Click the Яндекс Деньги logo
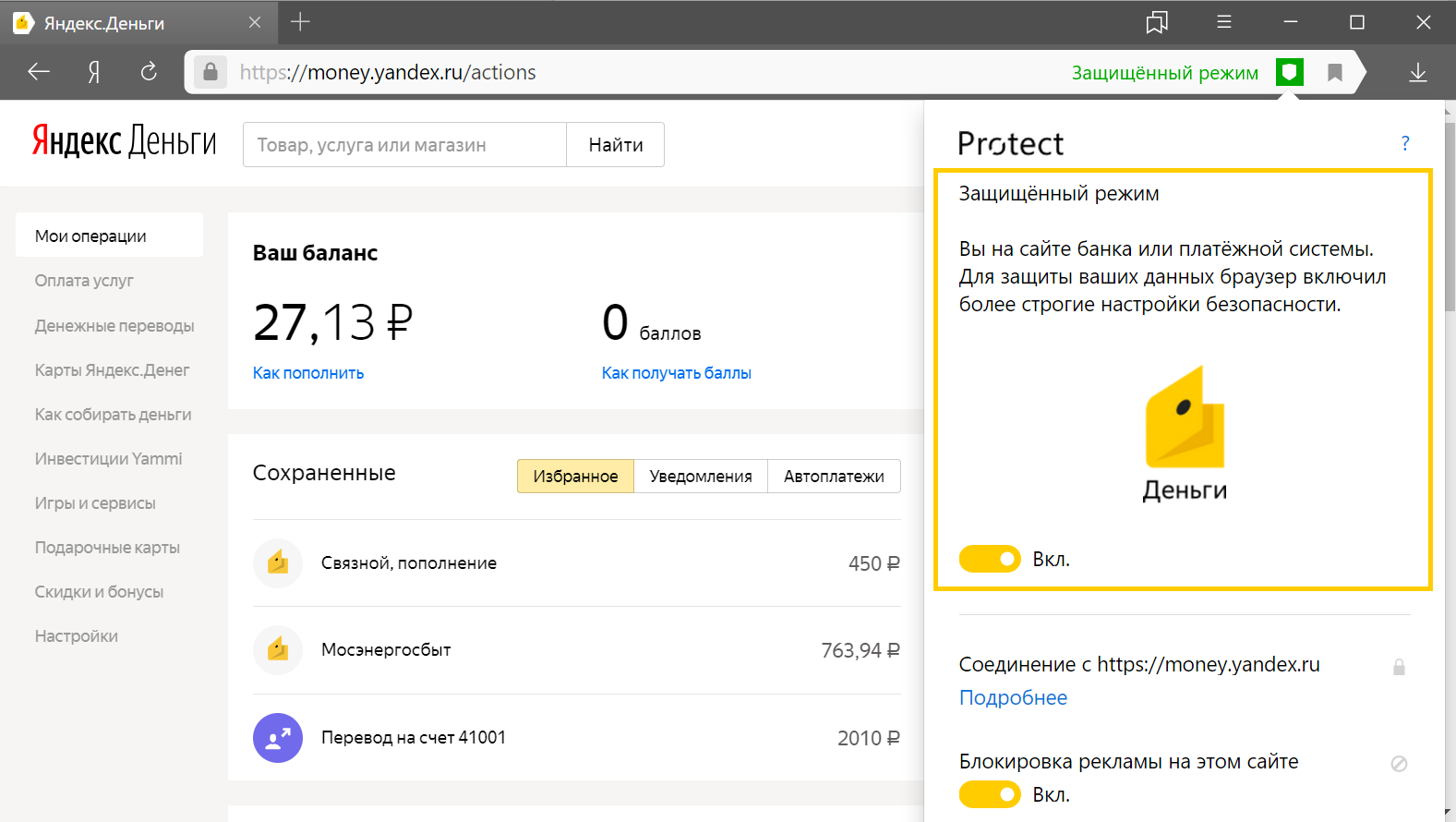 click(125, 141)
